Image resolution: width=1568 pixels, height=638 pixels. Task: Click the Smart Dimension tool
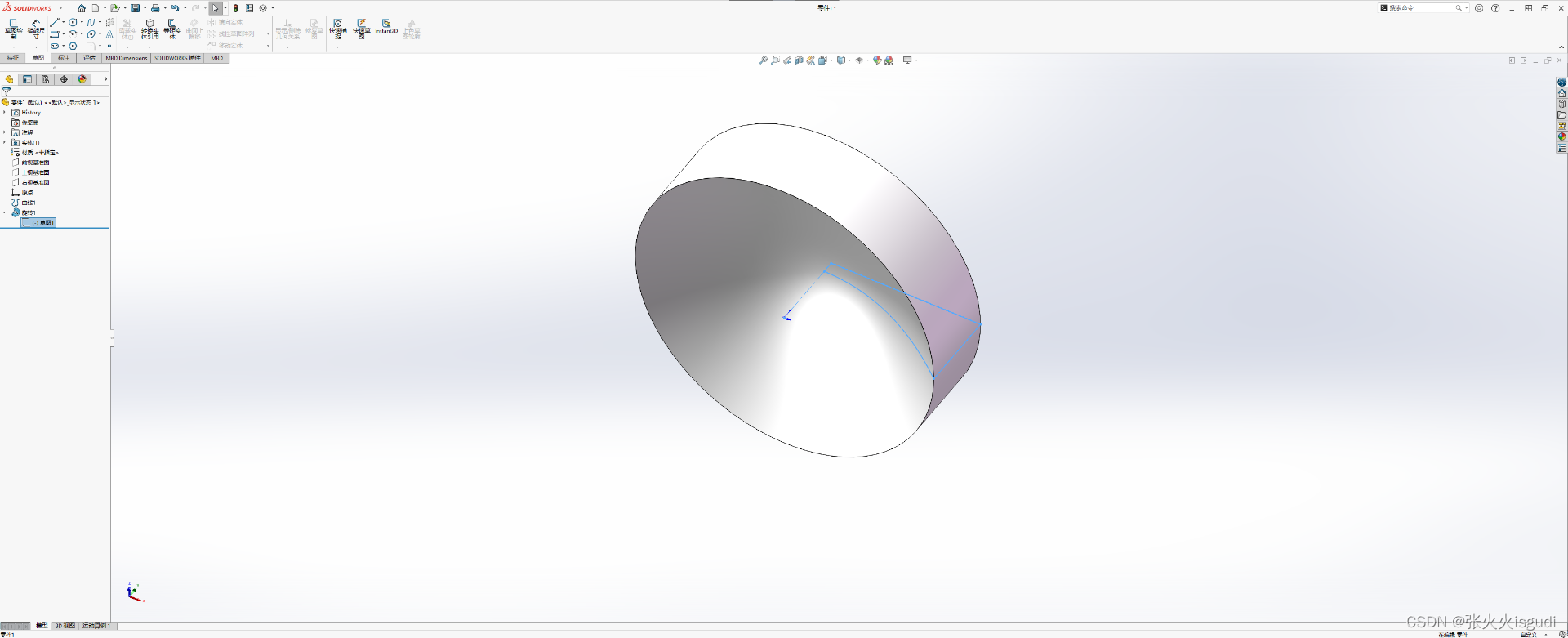[x=36, y=29]
